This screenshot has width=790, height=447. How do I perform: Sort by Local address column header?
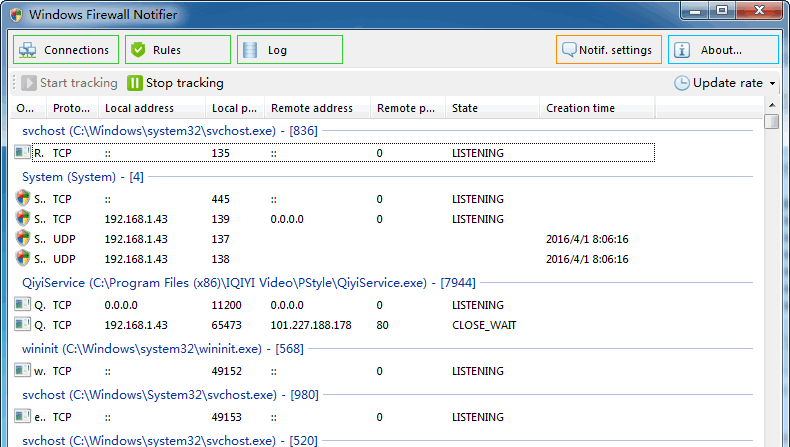152,108
